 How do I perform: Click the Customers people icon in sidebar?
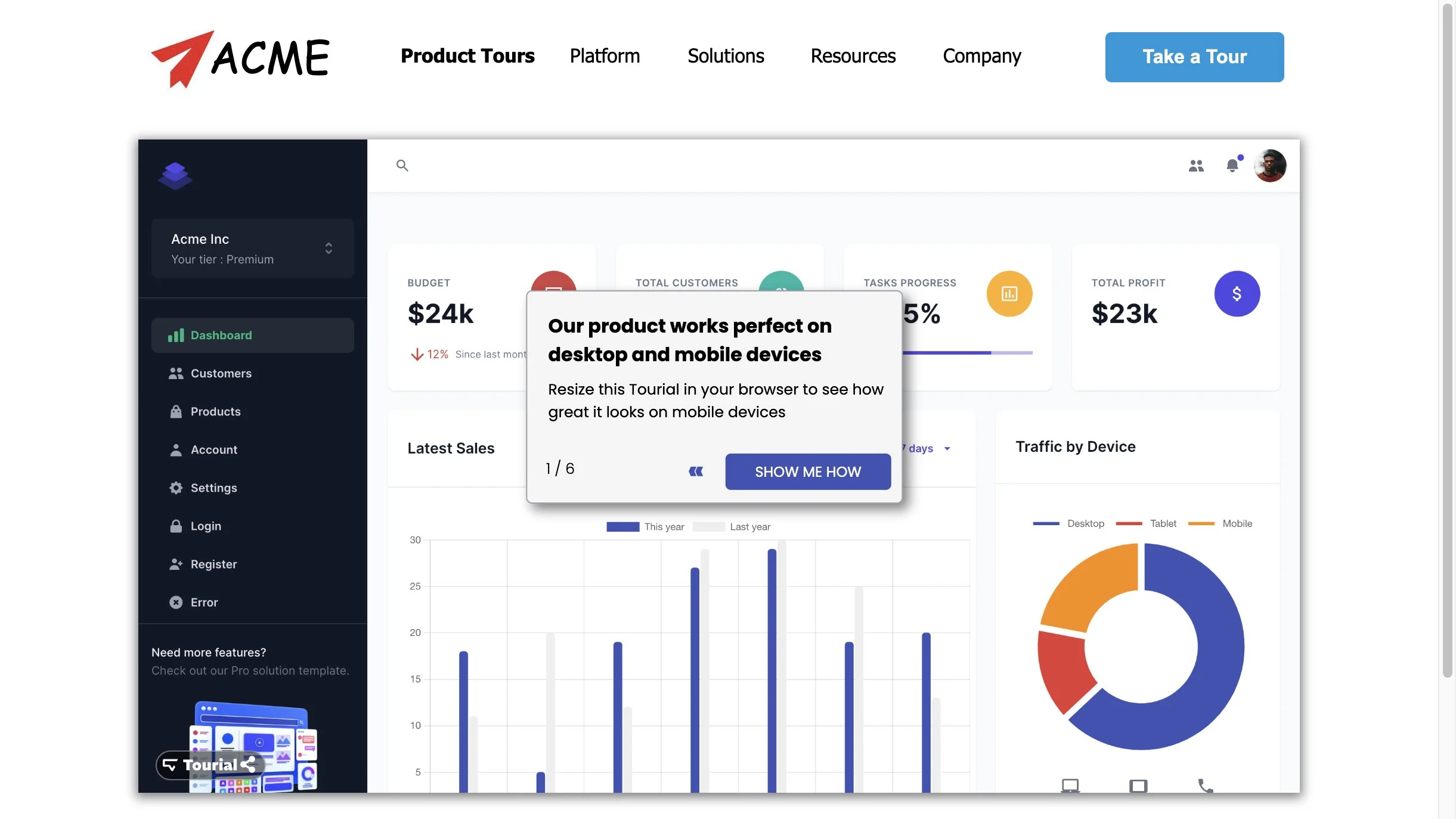pos(176,374)
